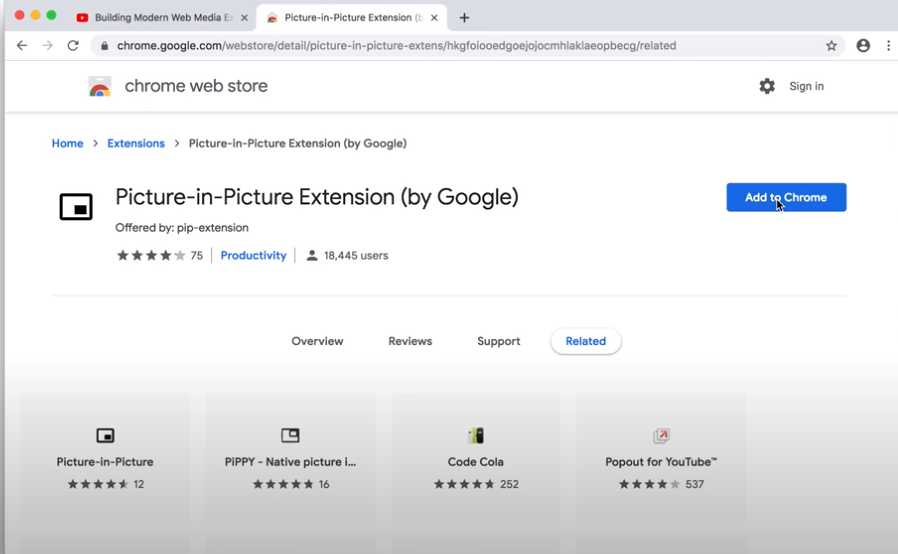
Task: Click the 18,445 users text
Action: click(x=356, y=256)
